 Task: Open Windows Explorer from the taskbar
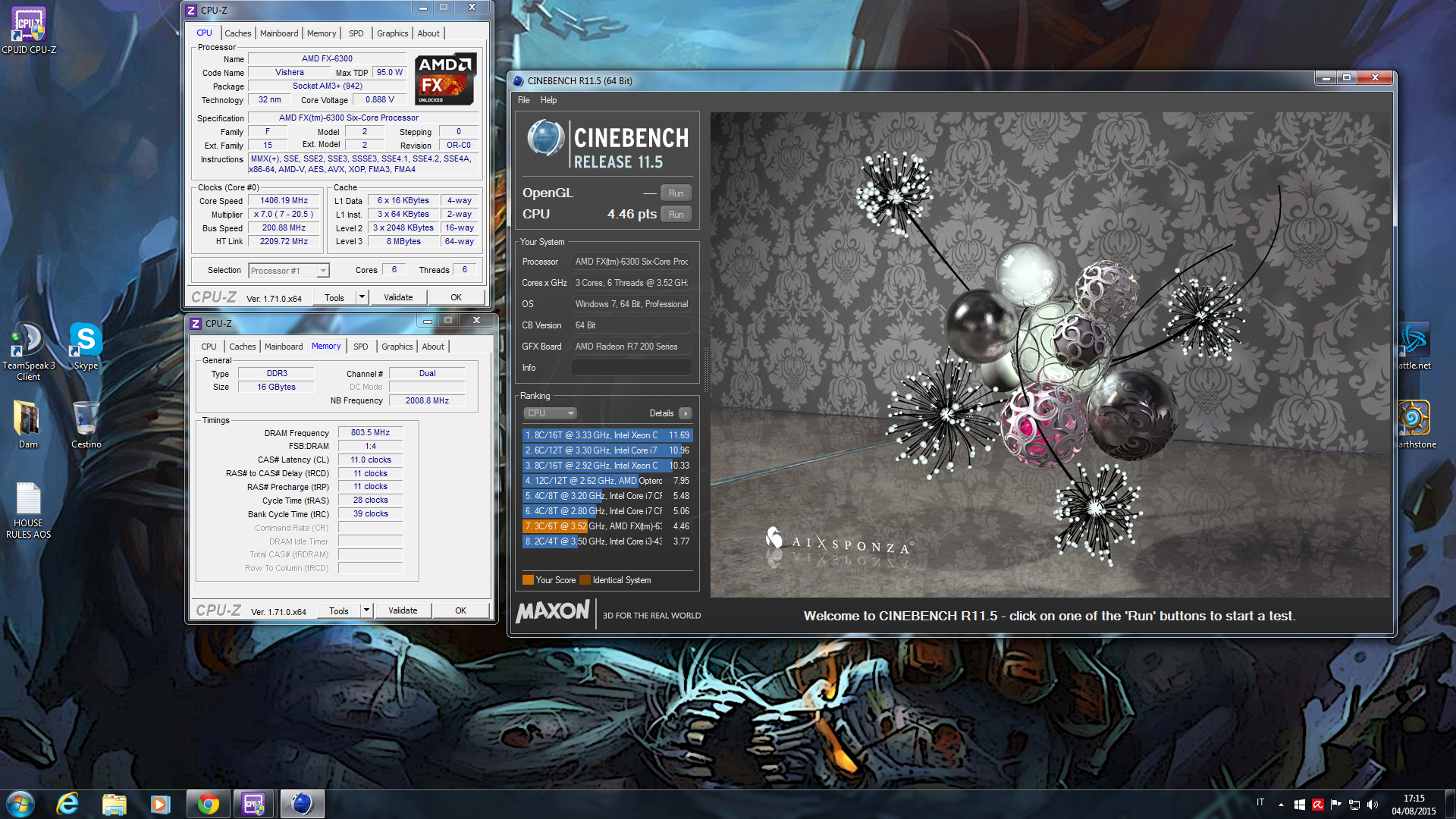(114, 804)
